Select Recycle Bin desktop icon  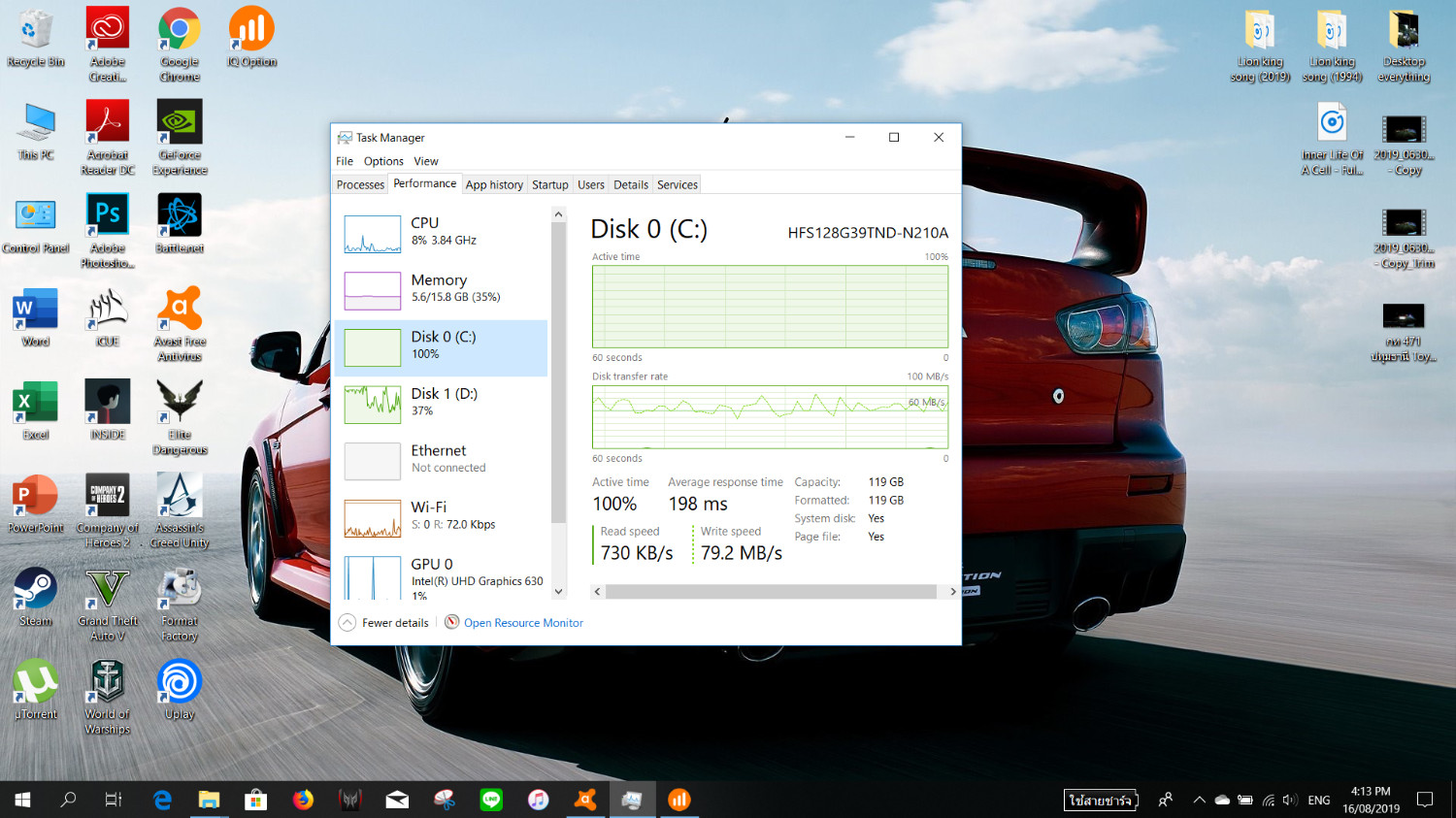click(x=36, y=39)
